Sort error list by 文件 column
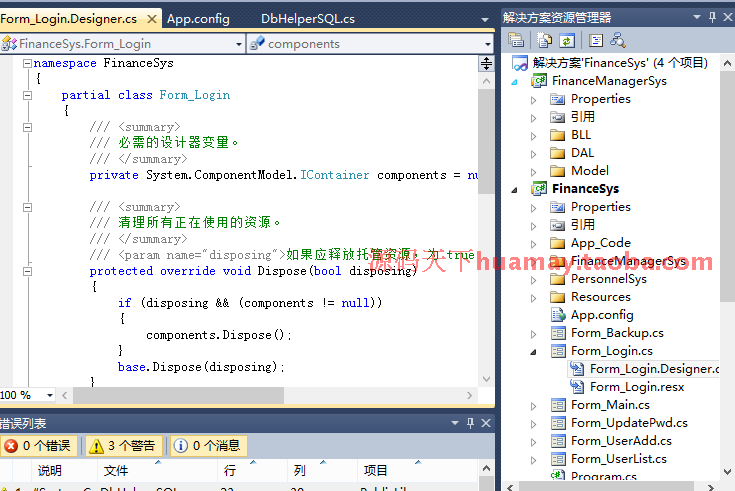The height and width of the screenshot is (491, 735). tap(157, 470)
